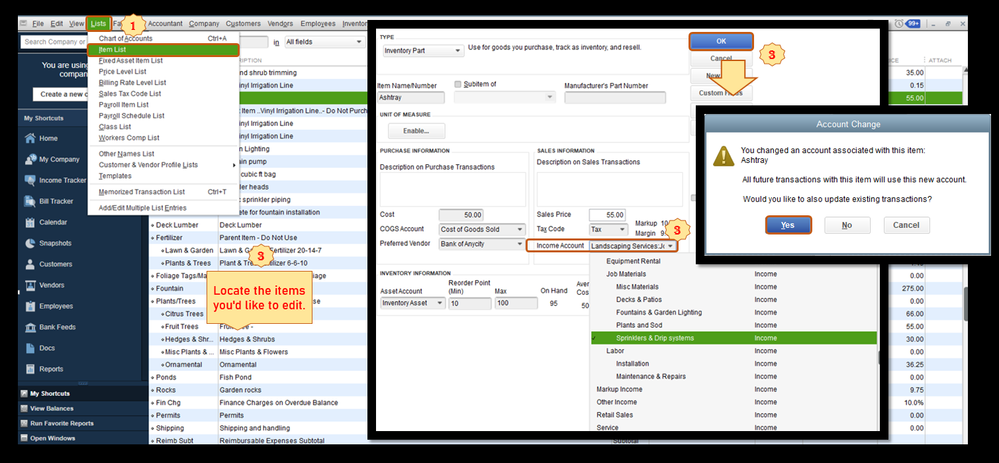This screenshot has width=999, height=463.
Task: Open the Subitem parent dropdown
Action: pos(505,97)
